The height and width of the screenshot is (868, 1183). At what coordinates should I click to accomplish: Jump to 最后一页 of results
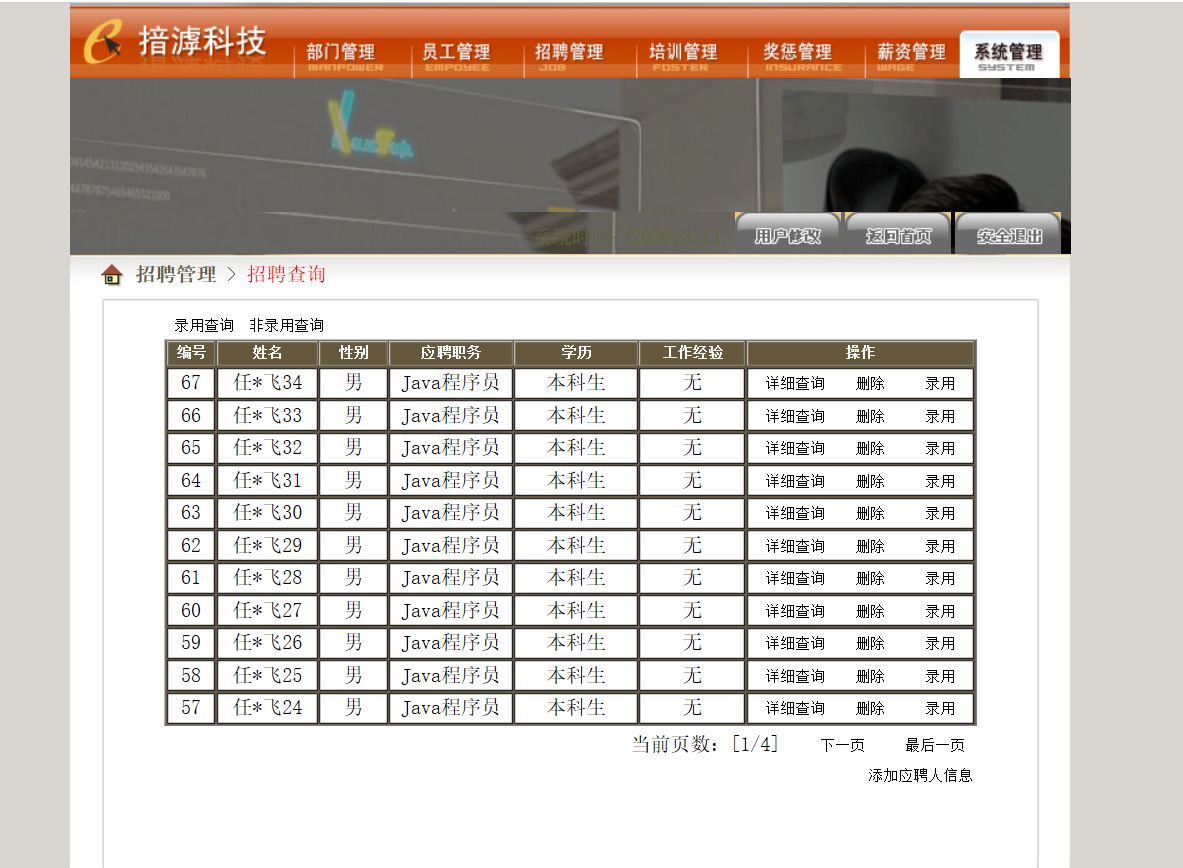(935, 746)
